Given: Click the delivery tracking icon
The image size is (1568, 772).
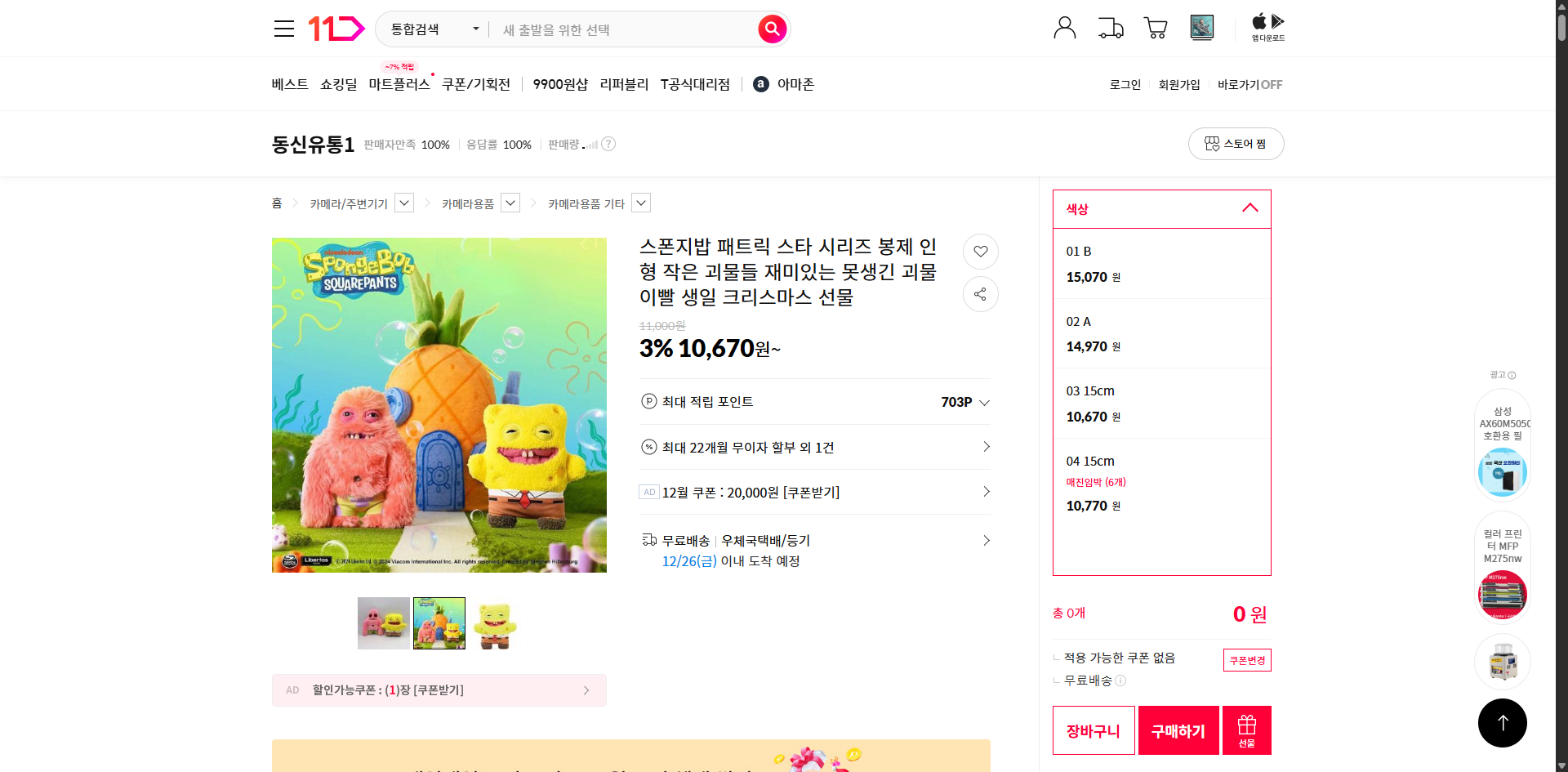Looking at the screenshot, I should coord(1110,27).
